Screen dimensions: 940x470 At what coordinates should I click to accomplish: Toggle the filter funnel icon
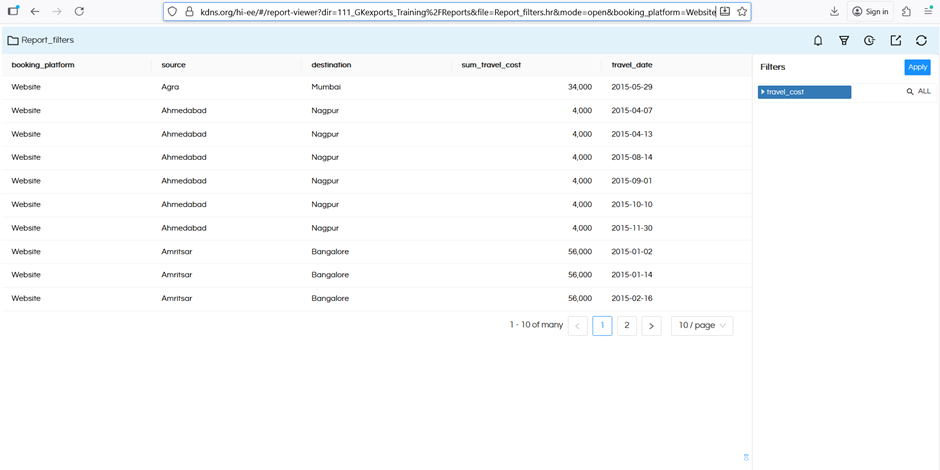(844, 41)
